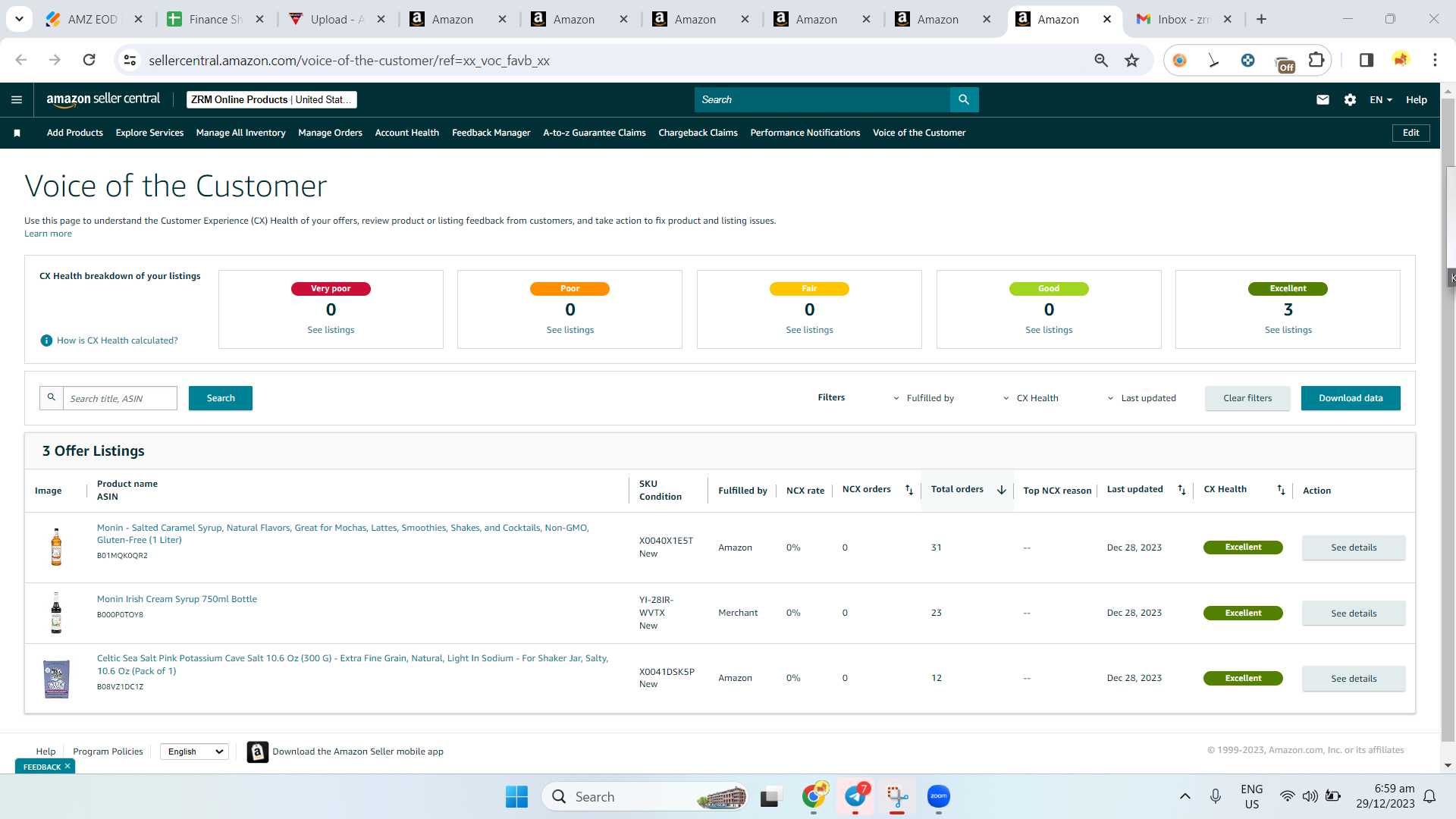Screen dimensions: 1456x819
Task: Go to Account Health
Action: point(406,133)
